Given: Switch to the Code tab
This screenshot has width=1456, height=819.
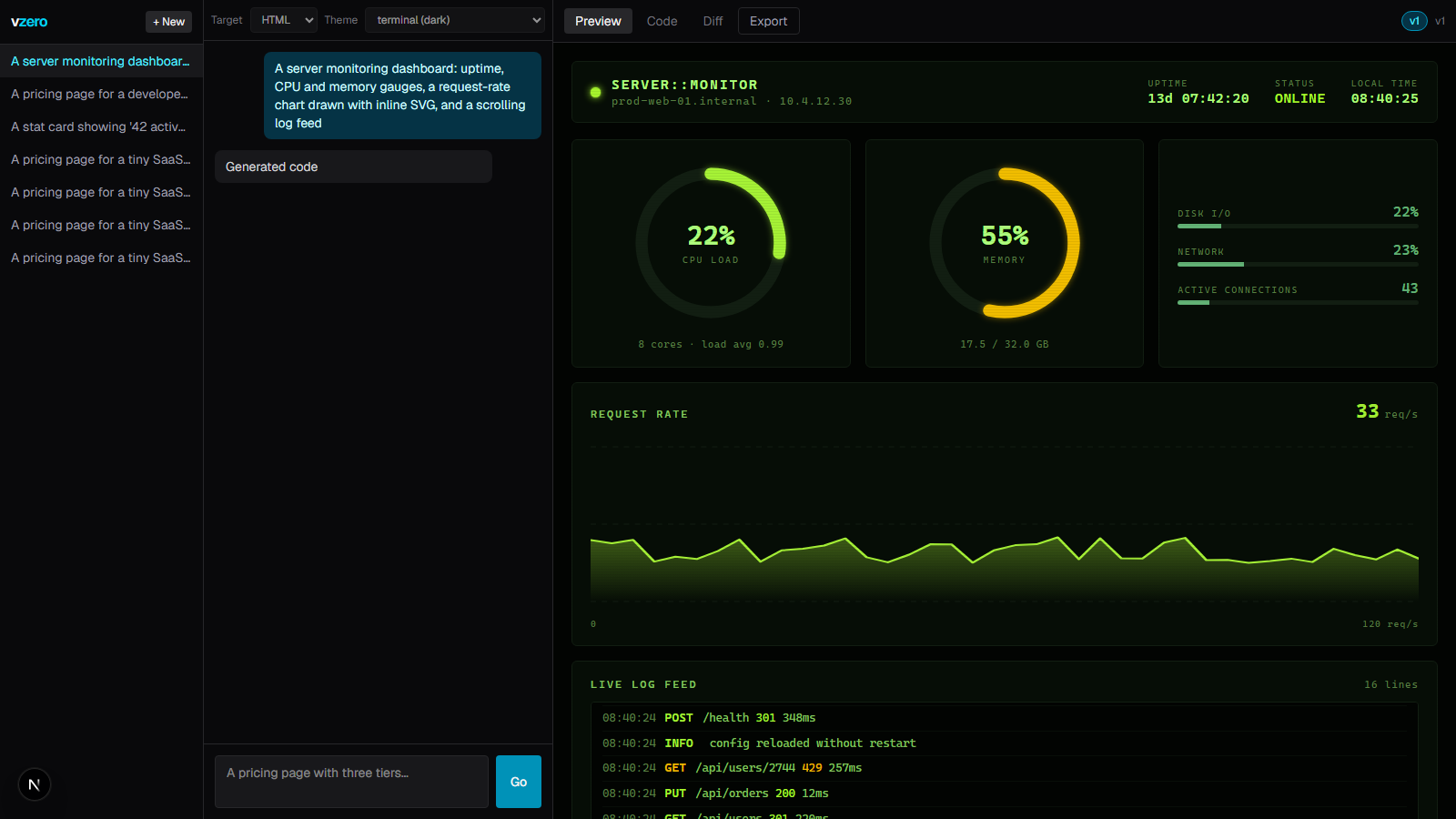Looking at the screenshot, I should (x=662, y=21).
